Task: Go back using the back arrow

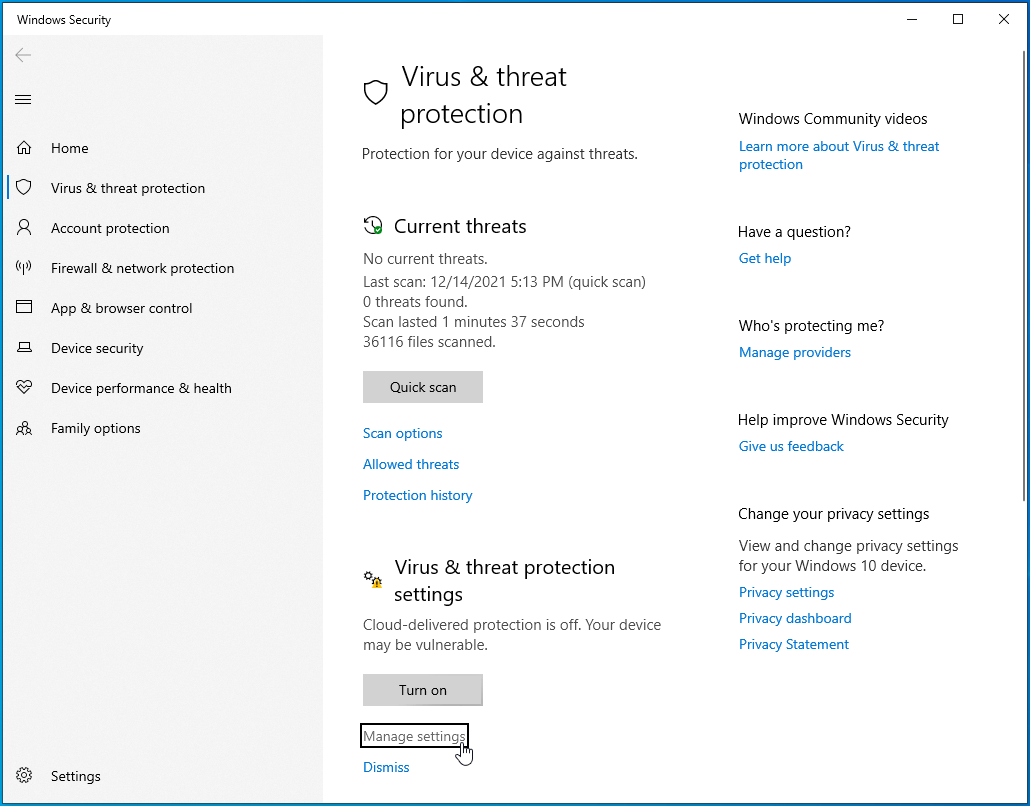Action: tap(23, 55)
